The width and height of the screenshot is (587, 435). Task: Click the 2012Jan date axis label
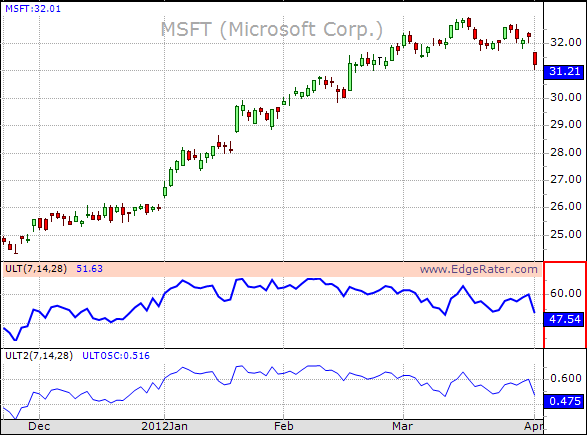click(x=164, y=426)
